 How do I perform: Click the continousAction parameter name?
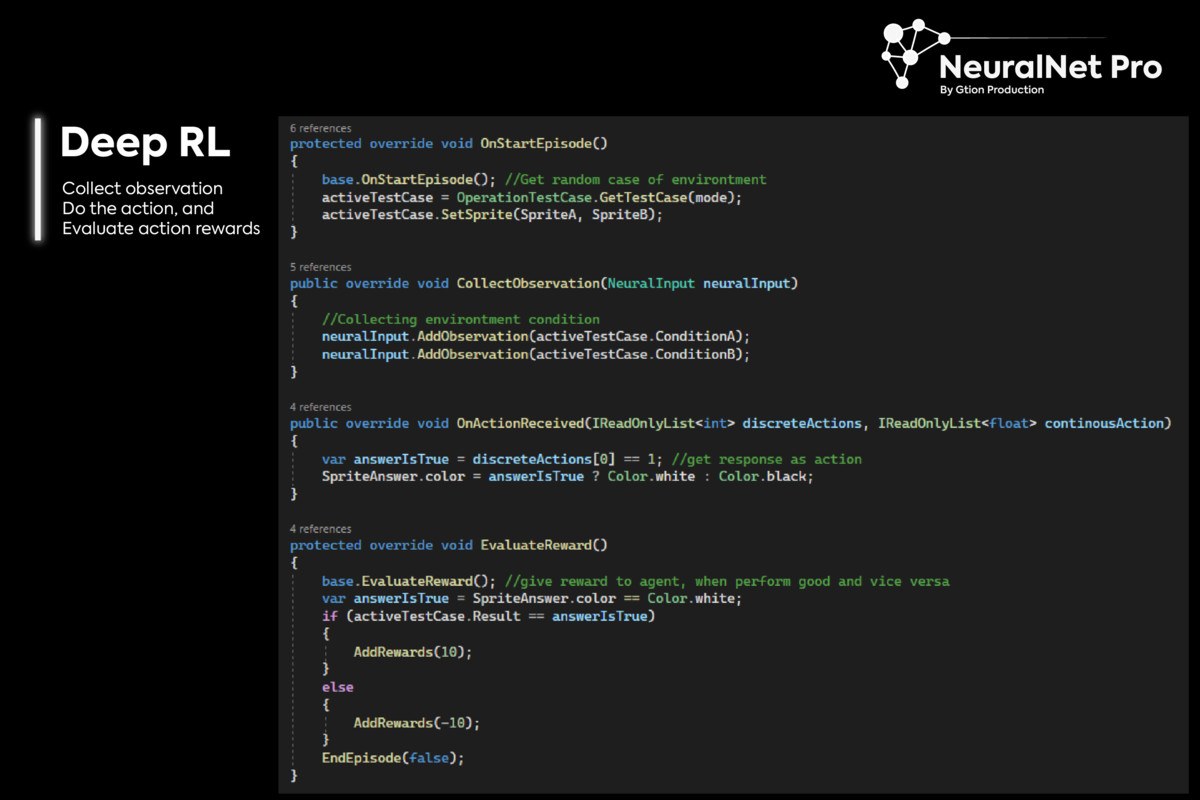click(x=1104, y=424)
